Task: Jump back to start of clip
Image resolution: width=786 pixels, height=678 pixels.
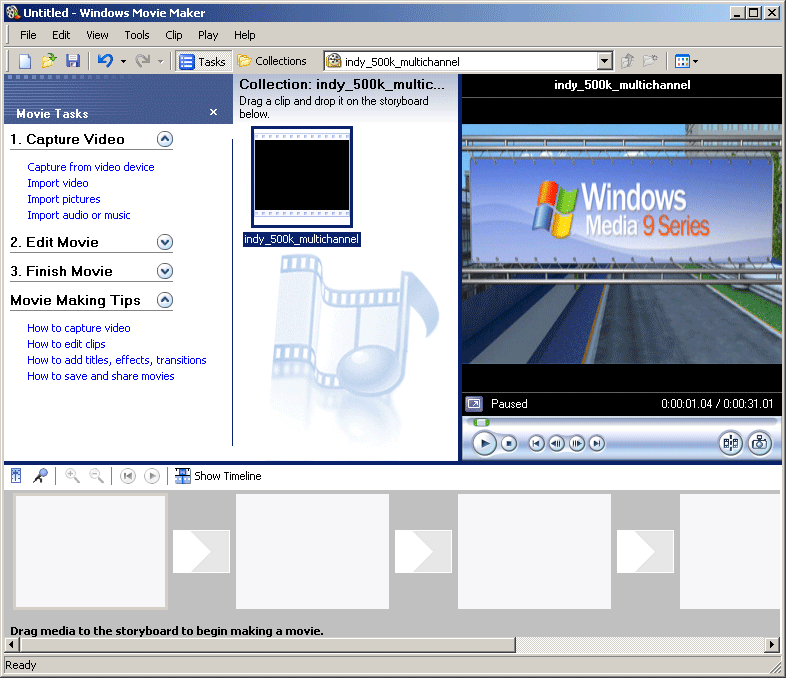Action: [x=536, y=443]
